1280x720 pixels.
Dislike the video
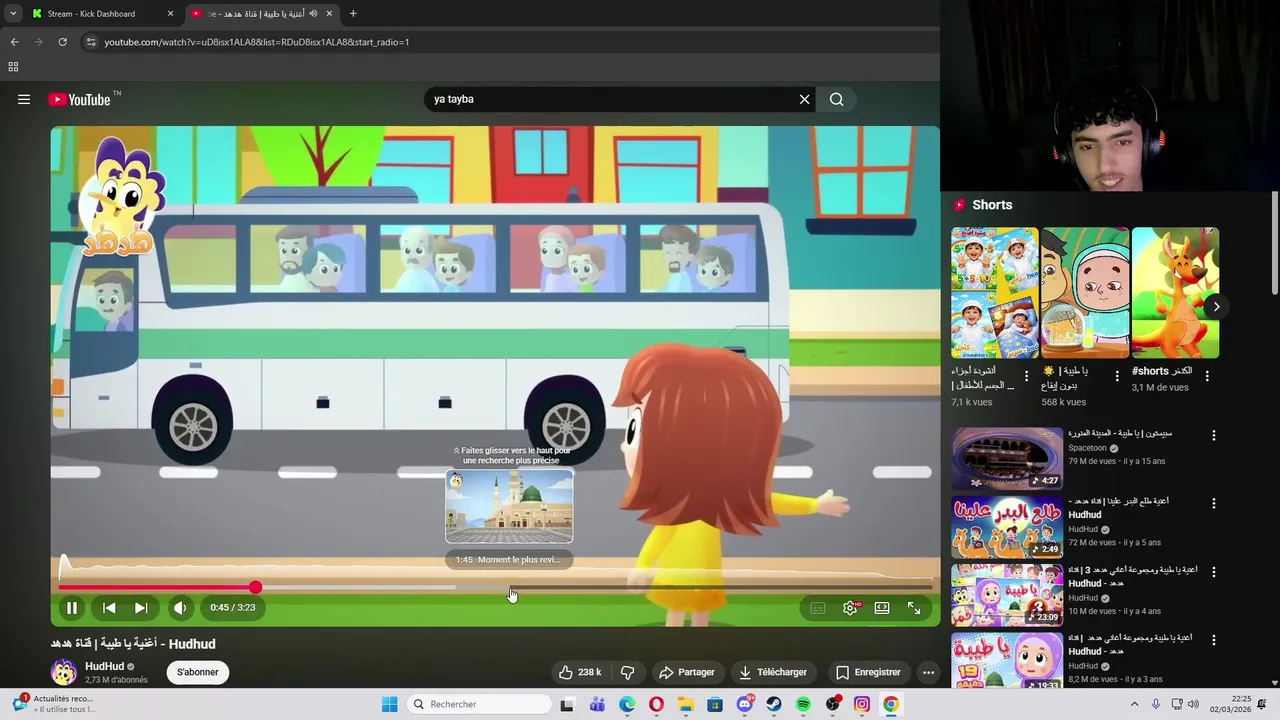[628, 672]
